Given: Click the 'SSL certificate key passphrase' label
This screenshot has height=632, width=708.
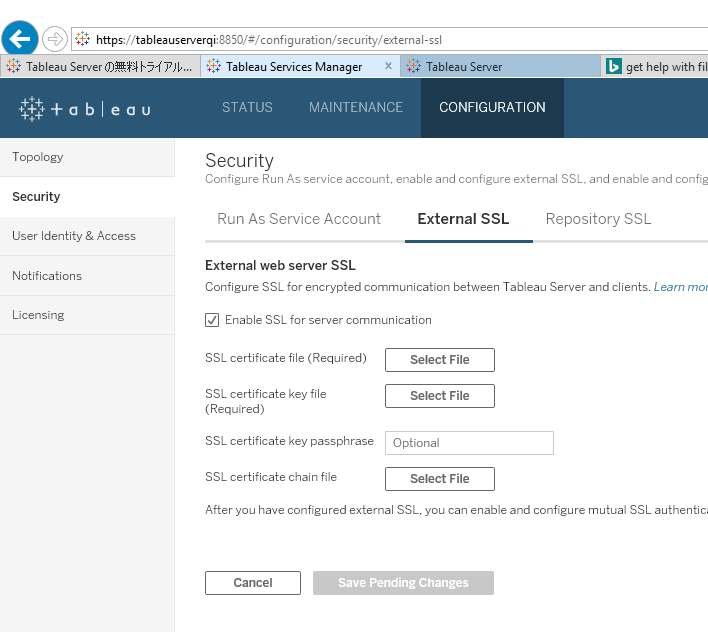Looking at the screenshot, I should coord(289,441).
